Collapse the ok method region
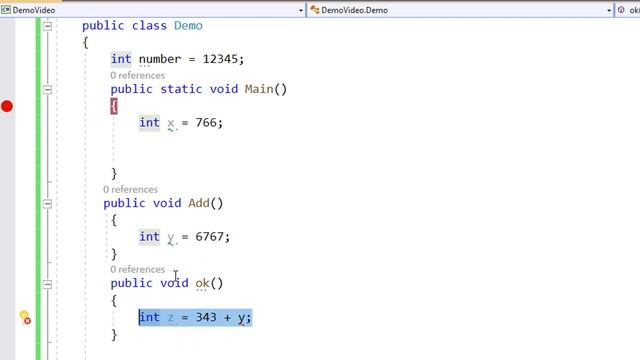The height and width of the screenshot is (360, 640). (47, 284)
